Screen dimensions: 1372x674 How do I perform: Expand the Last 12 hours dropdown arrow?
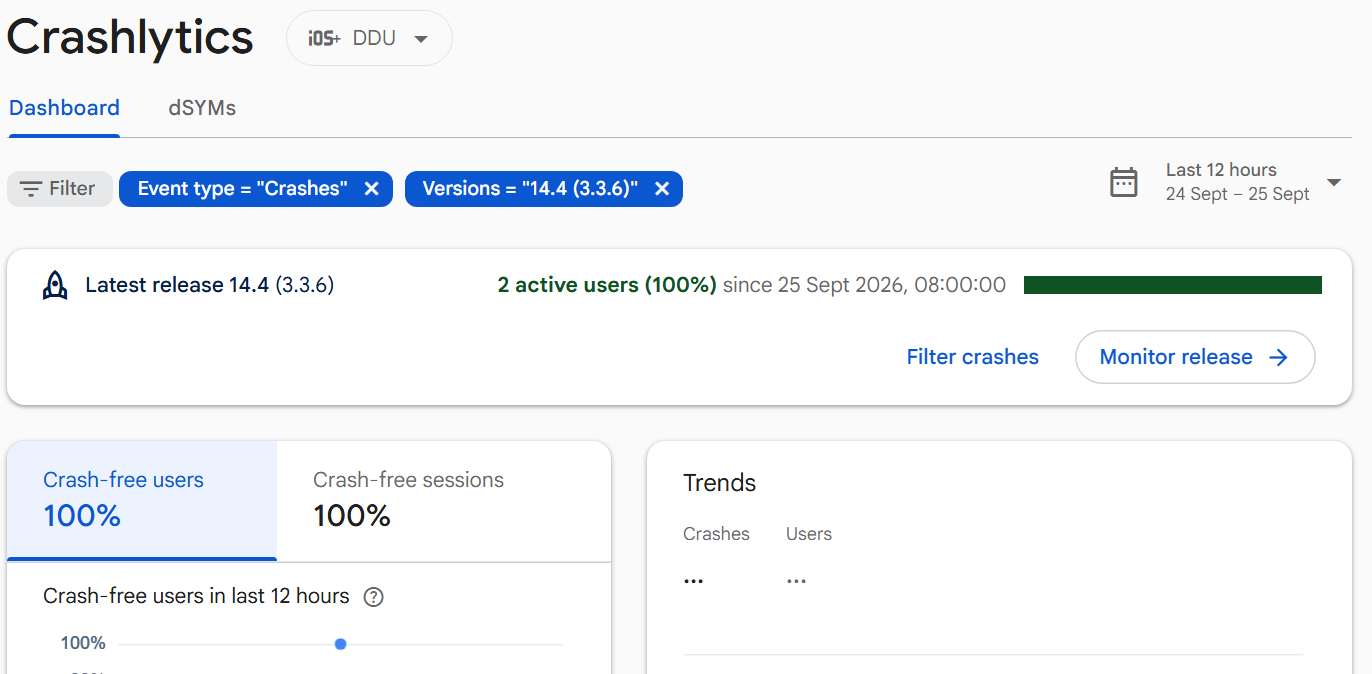[x=1333, y=182]
